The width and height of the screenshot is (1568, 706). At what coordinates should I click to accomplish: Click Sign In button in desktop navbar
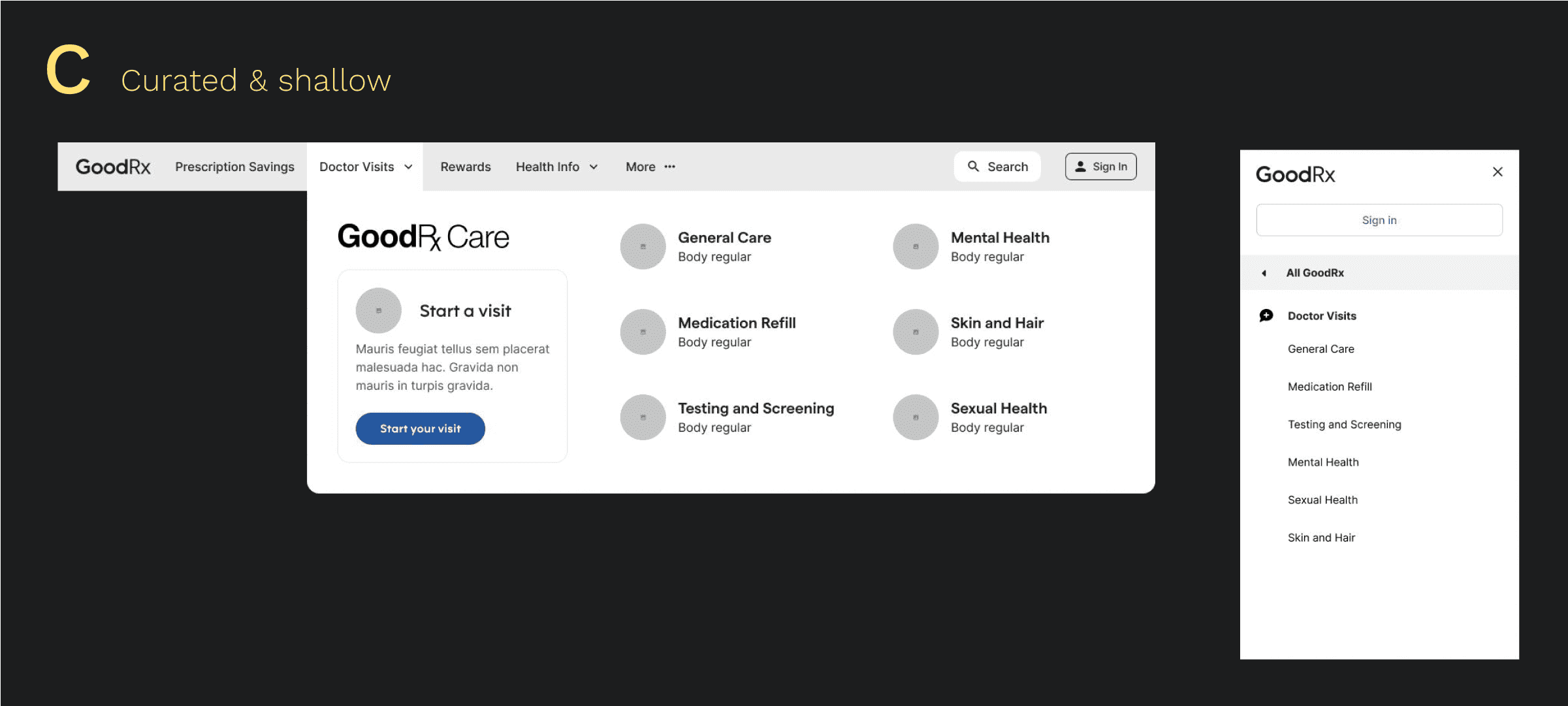tap(1100, 167)
